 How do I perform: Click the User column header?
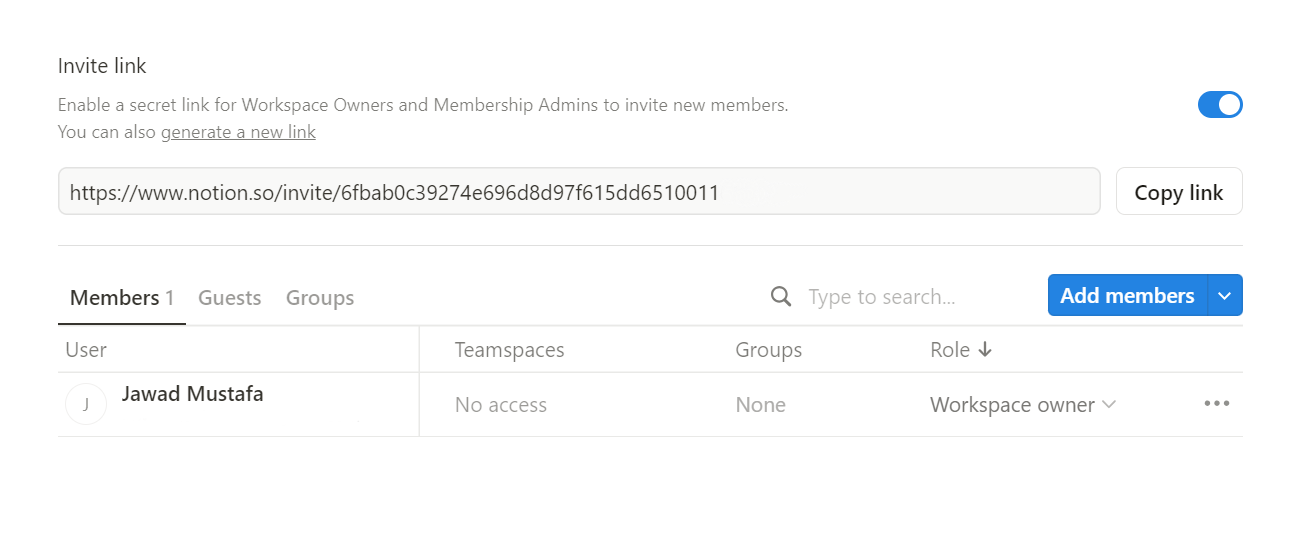(86, 350)
